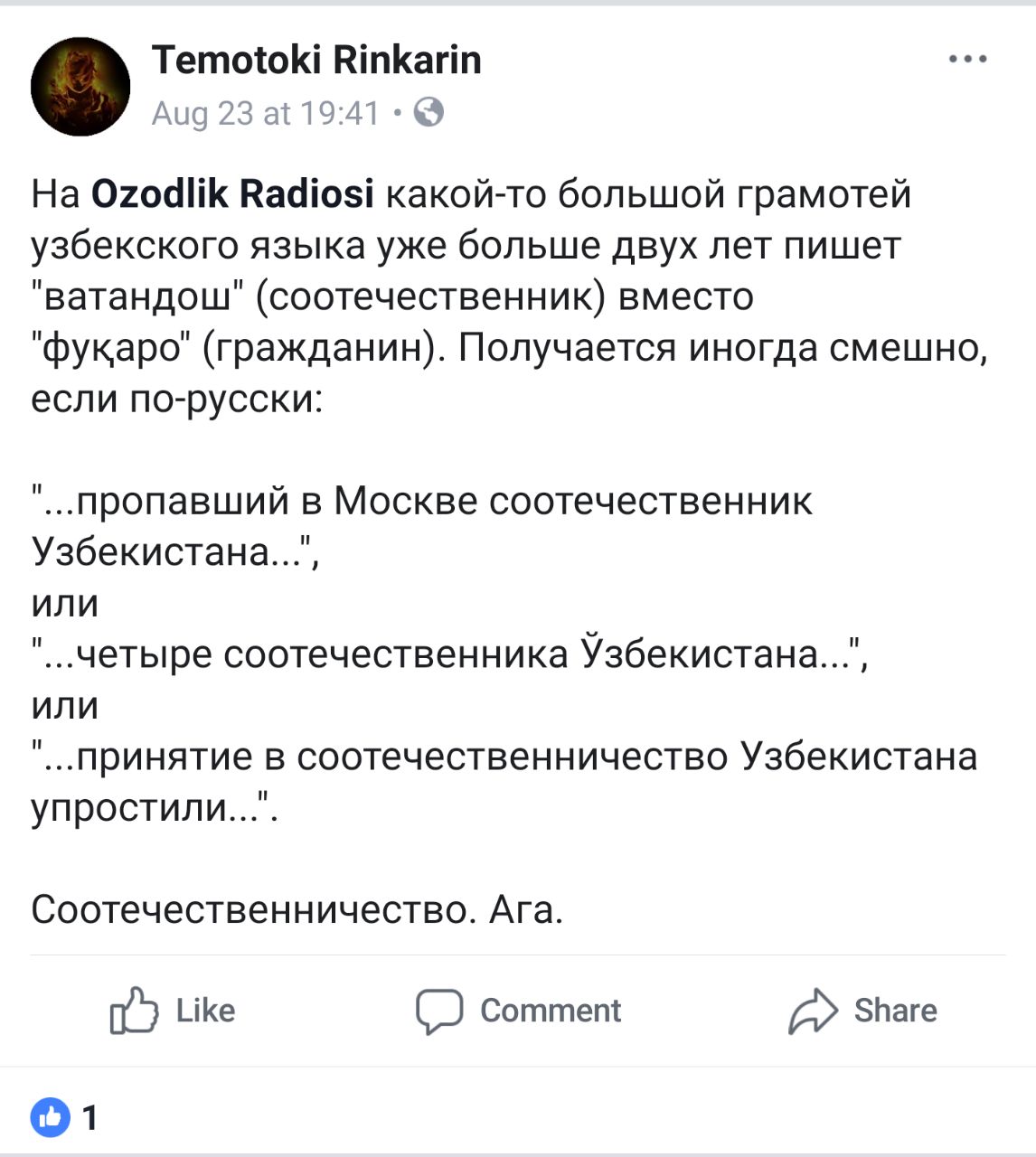Open the blue like reaction badge
The height and width of the screenshot is (1157, 1036).
pos(50,1117)
